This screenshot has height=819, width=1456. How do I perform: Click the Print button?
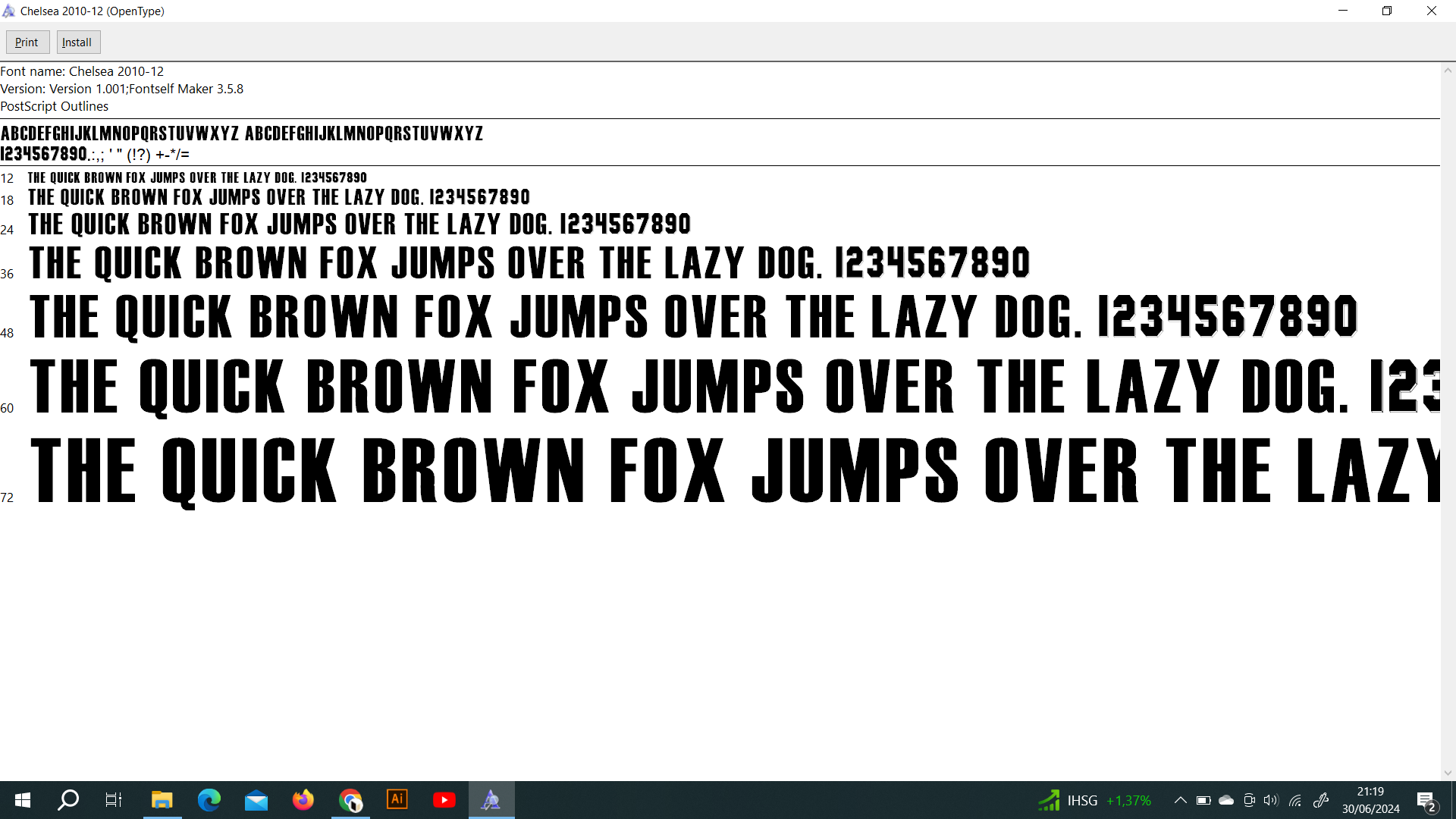click(x=27, y=42)
